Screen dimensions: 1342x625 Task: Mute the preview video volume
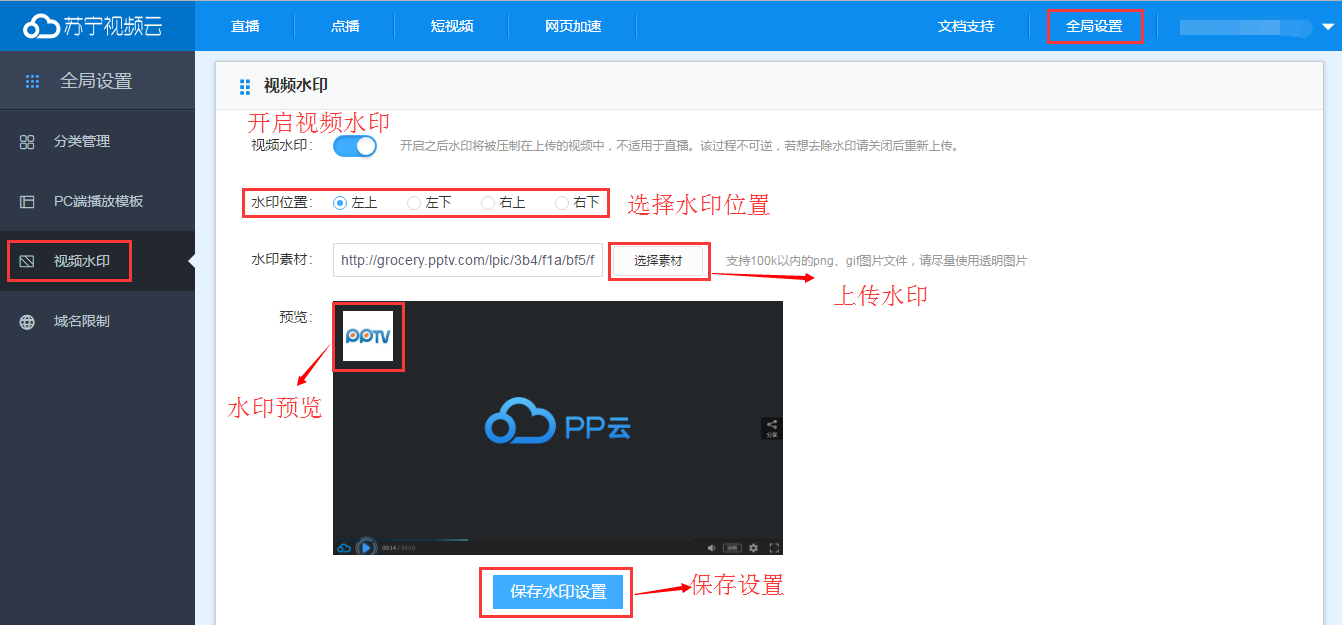(x=712, y=548)
